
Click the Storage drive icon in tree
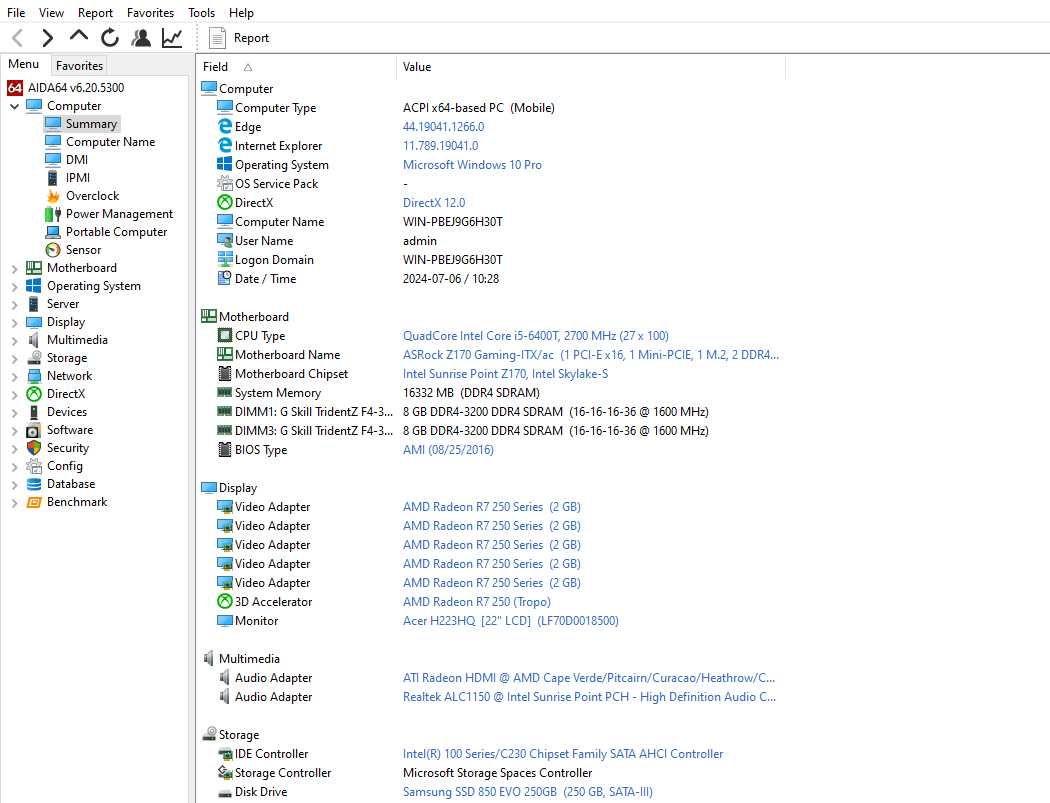click(x=33, y=358)
